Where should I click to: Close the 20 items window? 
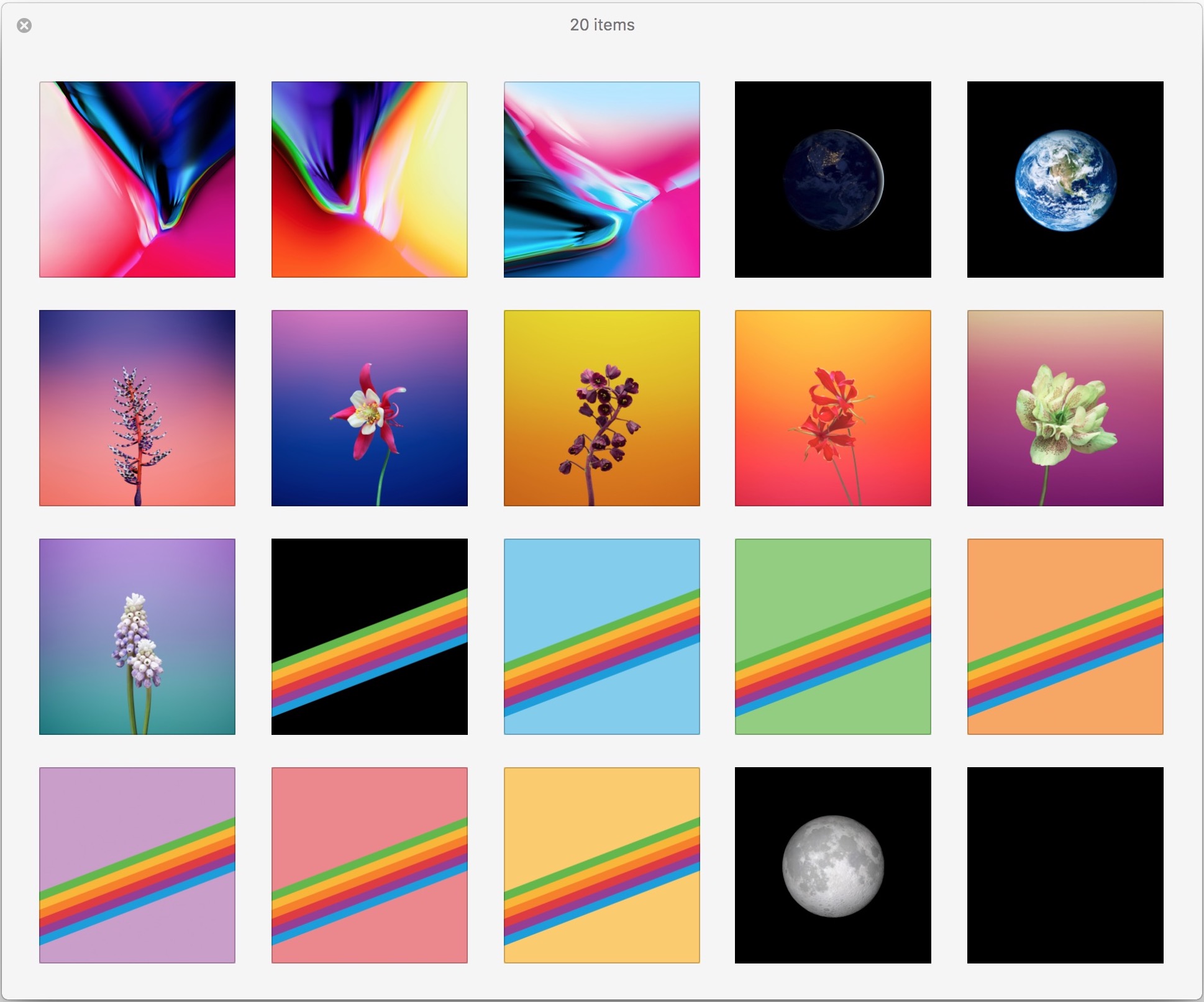click(x=24, y=25)
